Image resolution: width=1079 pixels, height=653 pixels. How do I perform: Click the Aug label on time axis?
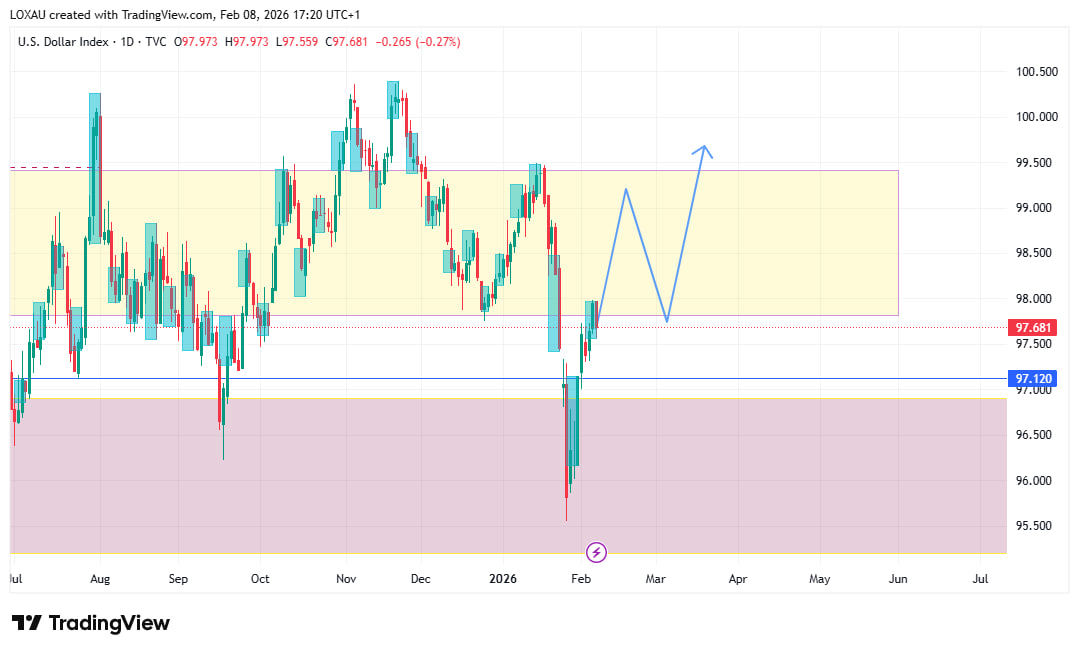click(x=99, y=579)
